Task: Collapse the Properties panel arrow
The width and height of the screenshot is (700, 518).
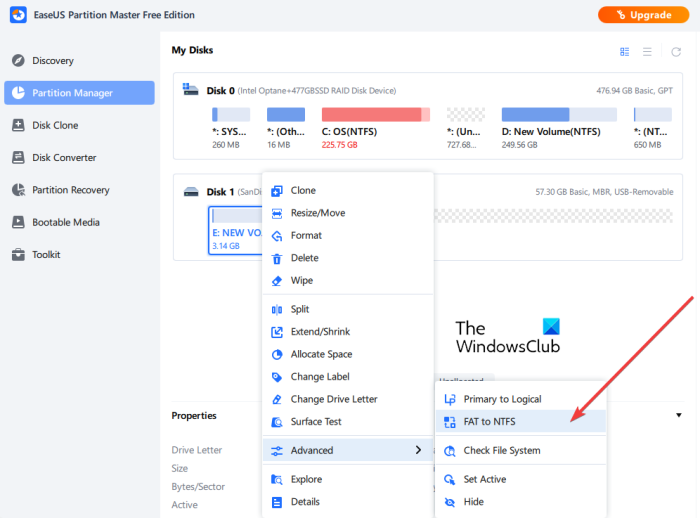Action: [x=679, y=415]
